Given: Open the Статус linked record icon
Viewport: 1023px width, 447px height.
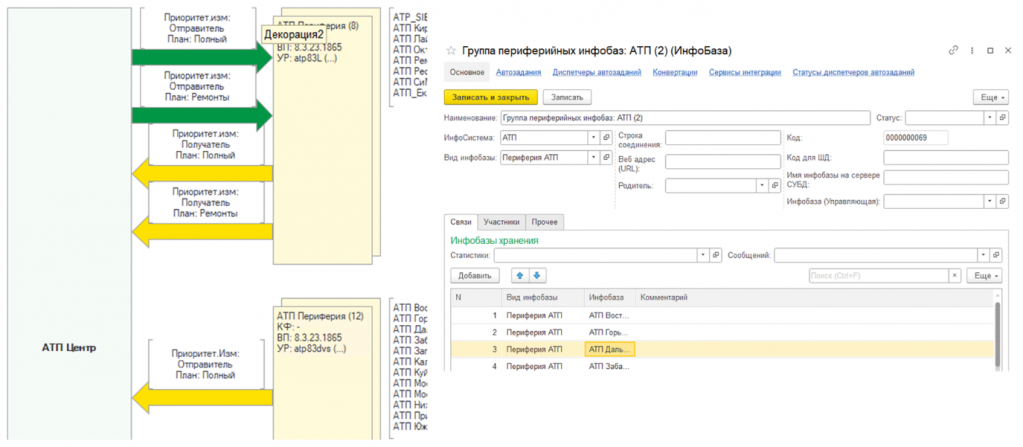Looking at the screenshot, I should (1003, 117).
